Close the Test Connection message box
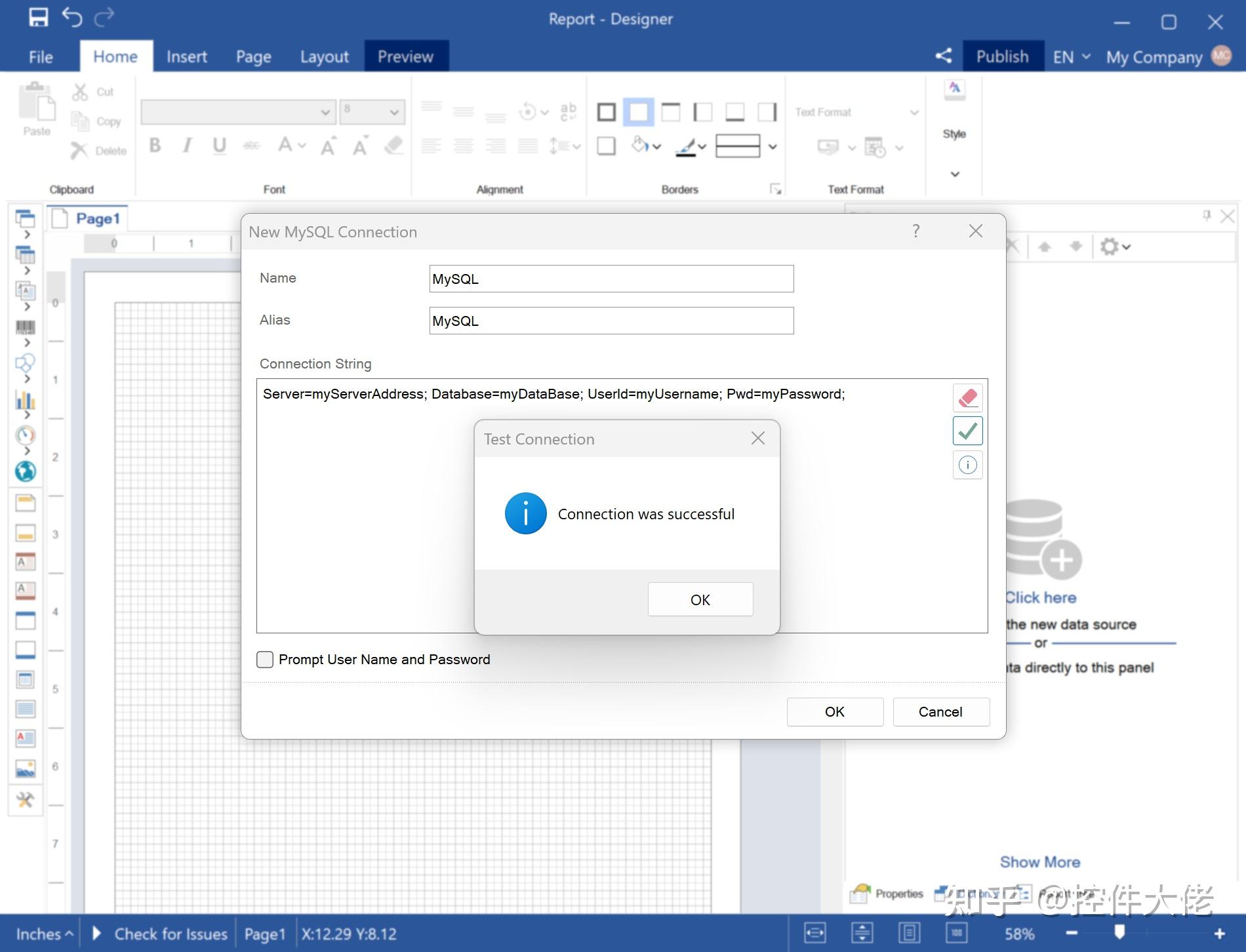Image resolution: width=1246 pixels, height=952 pixels. 757,439
